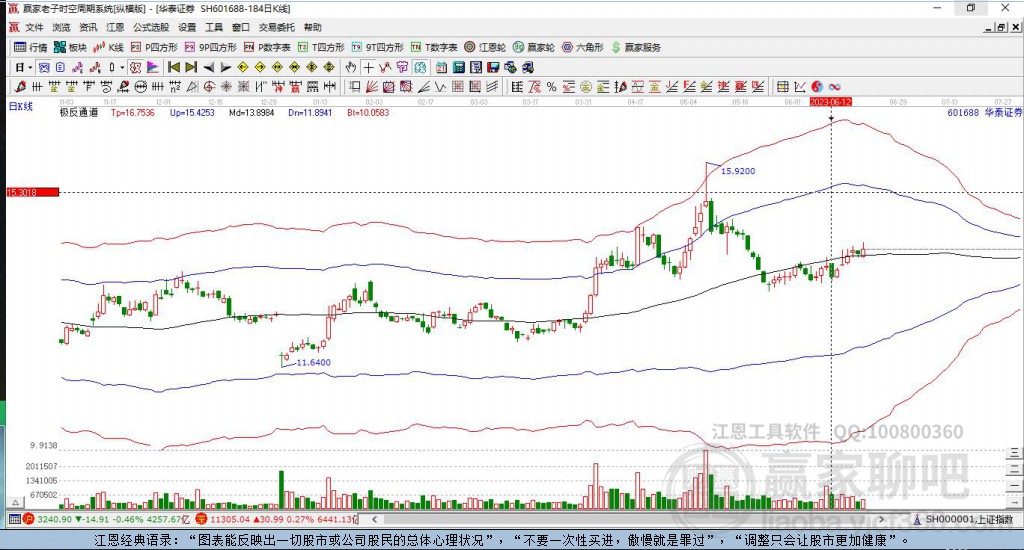Click the 15.9200 high price annotation
The width and height of the screenshot is (1024, 550).
pos(738,171)
